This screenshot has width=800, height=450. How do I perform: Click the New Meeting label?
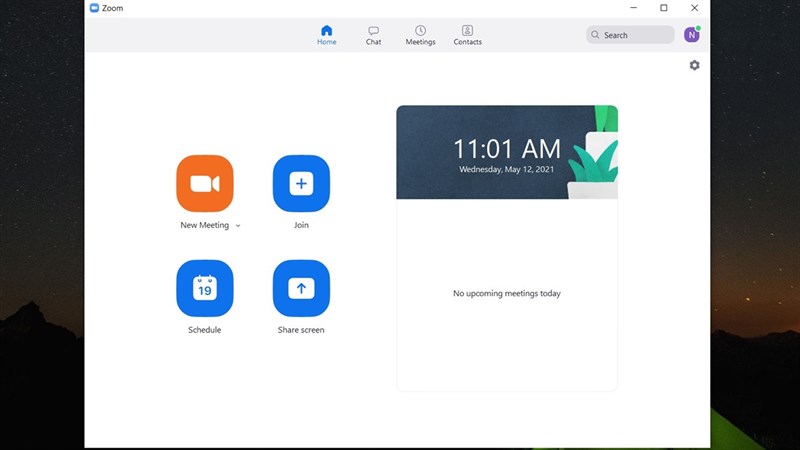click(x=205, y=225)
